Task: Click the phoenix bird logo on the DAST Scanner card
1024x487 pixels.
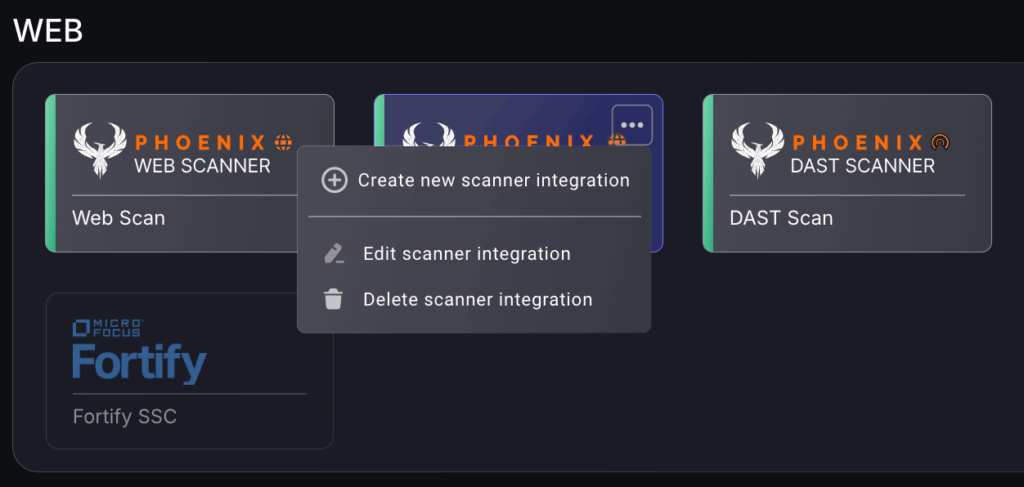Action: coord(755,150)
